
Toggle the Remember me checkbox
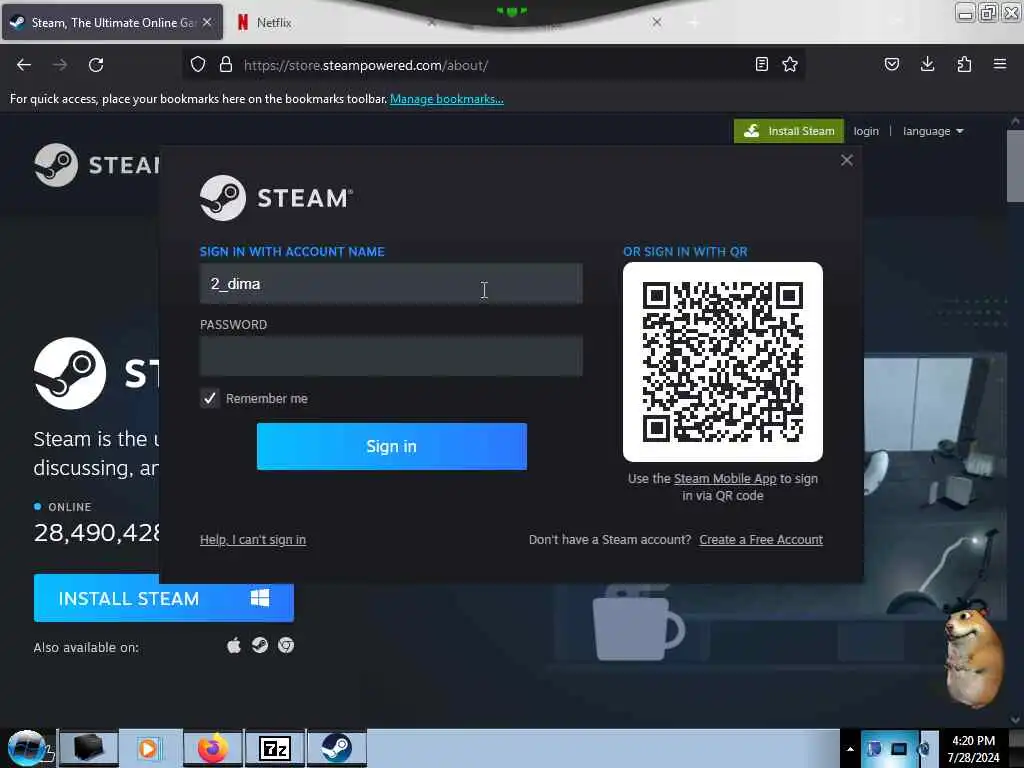click(210, 398)
